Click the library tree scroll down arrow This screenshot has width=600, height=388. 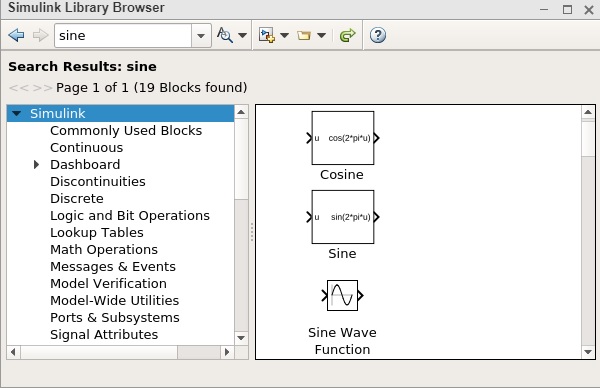point(241,338)
